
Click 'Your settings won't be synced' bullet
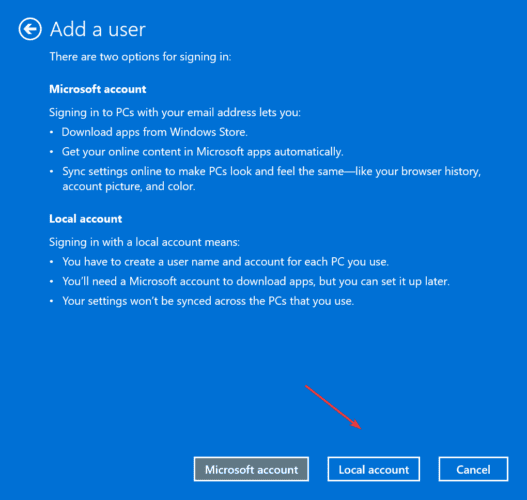pos(208,301)
